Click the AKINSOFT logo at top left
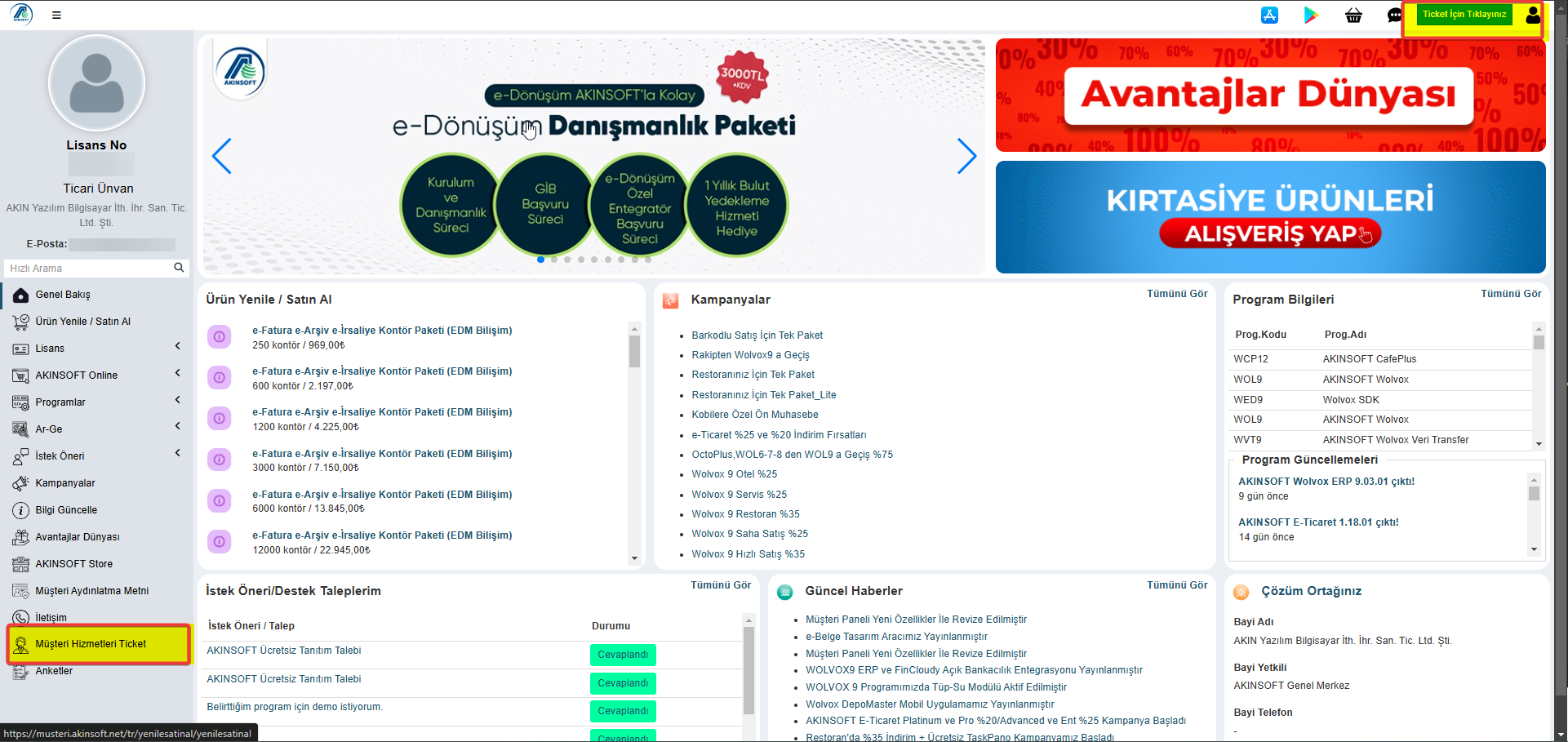 pyautogui.click(x=21, y=14)
